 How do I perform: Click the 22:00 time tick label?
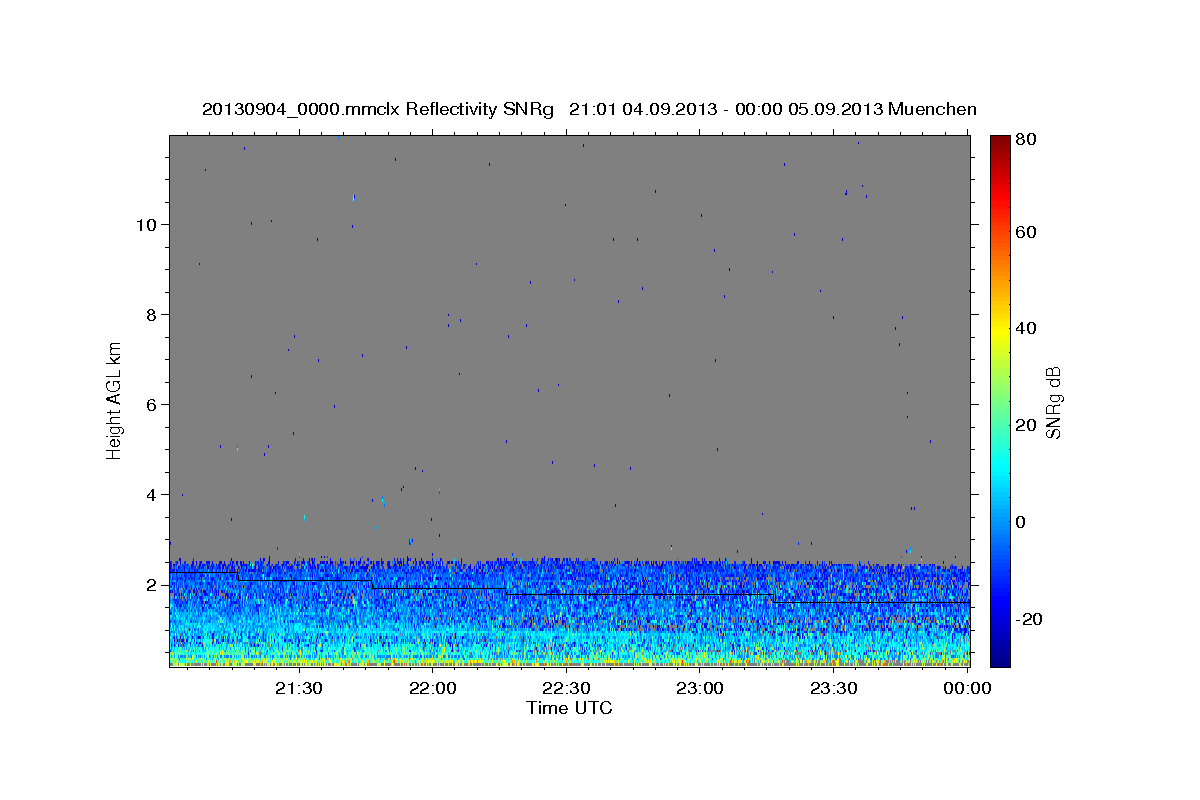point(433,688)
